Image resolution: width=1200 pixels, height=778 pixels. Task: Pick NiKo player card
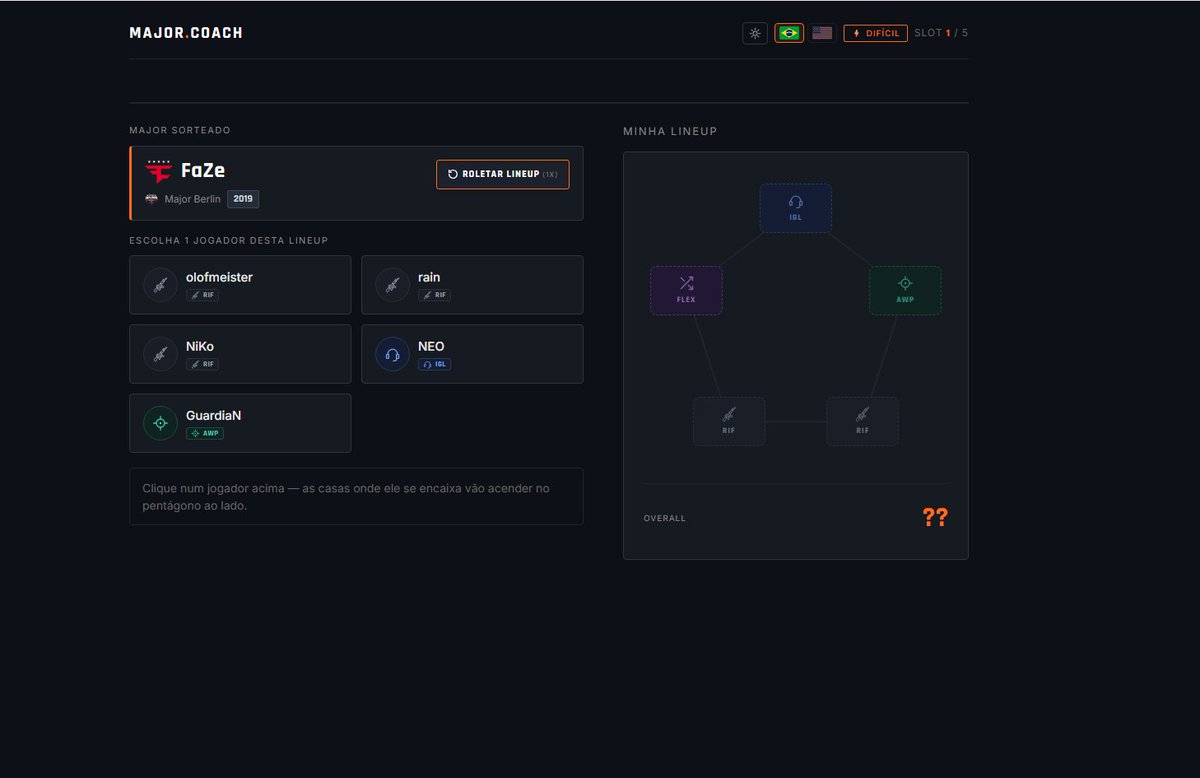(240, 354)
